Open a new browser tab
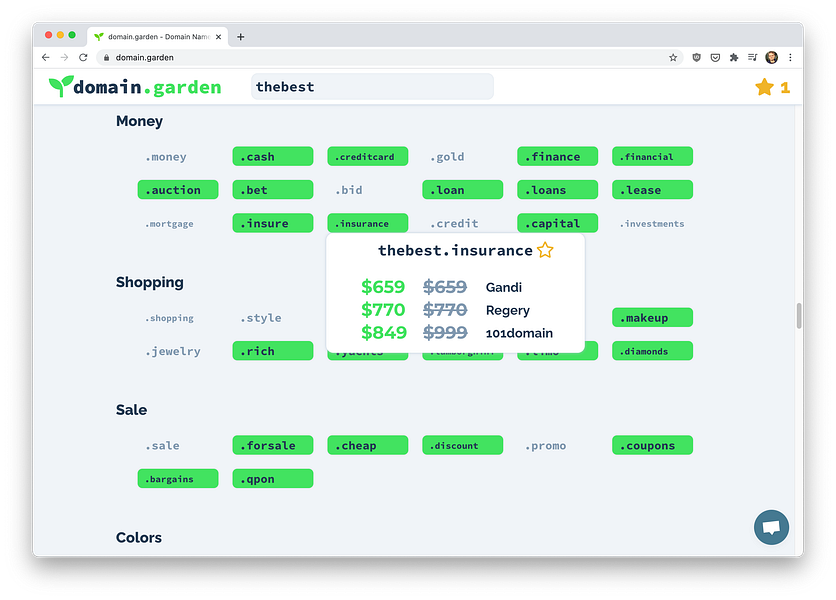The width and height of the screenshot is (836, 600). pos(240,37)
